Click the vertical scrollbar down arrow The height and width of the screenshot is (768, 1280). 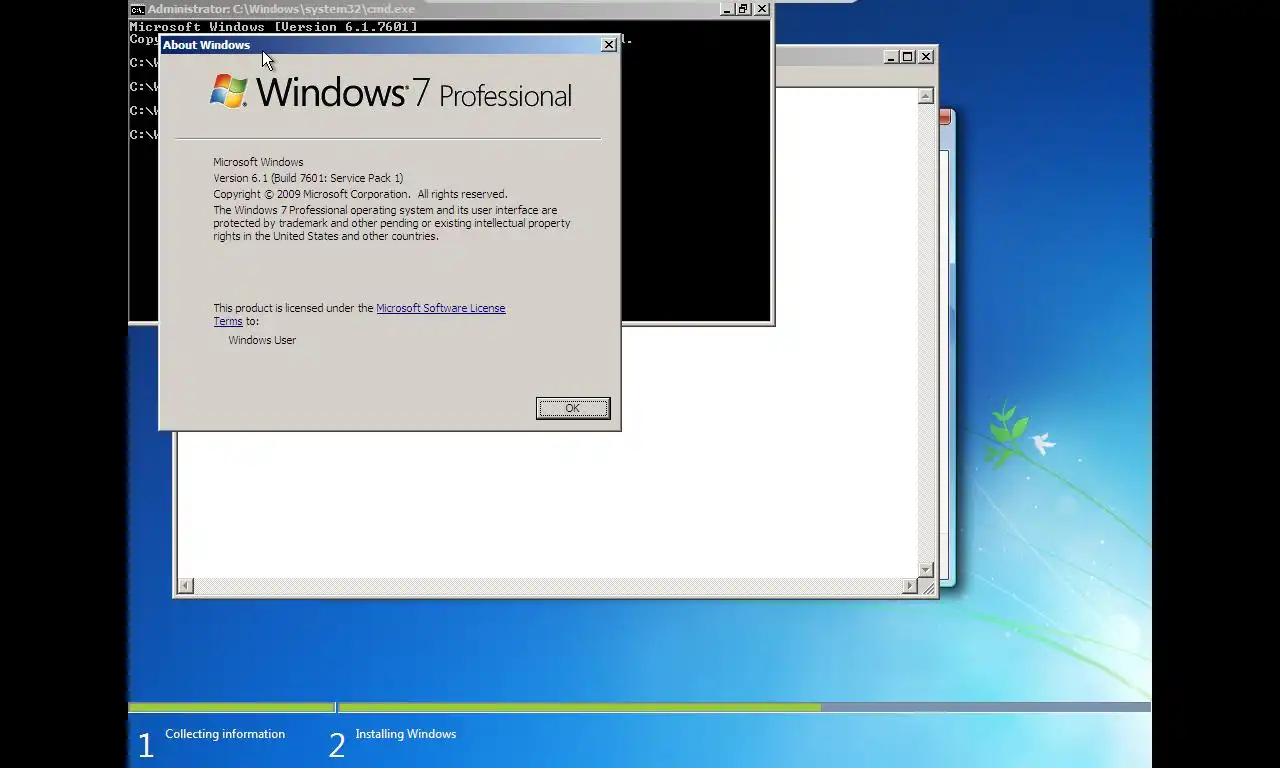pyautogui.click(x=926, y=570)
